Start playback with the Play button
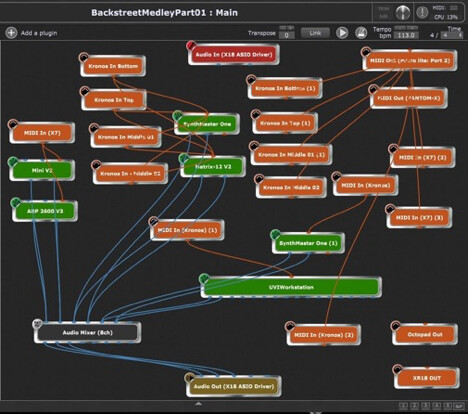The width and height of the screenshot is (468, 414). pos(342,33)
